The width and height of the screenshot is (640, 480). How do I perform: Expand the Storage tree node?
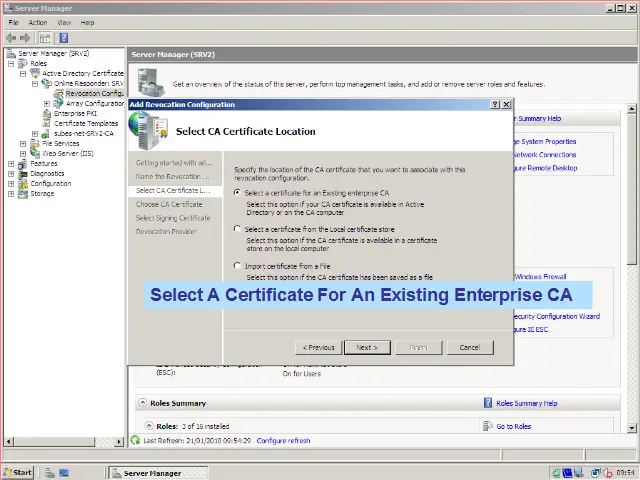pos(11,193)
